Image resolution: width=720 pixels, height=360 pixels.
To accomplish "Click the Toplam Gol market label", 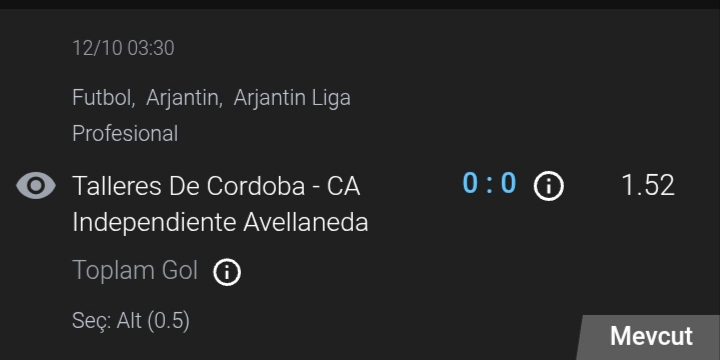I will coord(135,270).
